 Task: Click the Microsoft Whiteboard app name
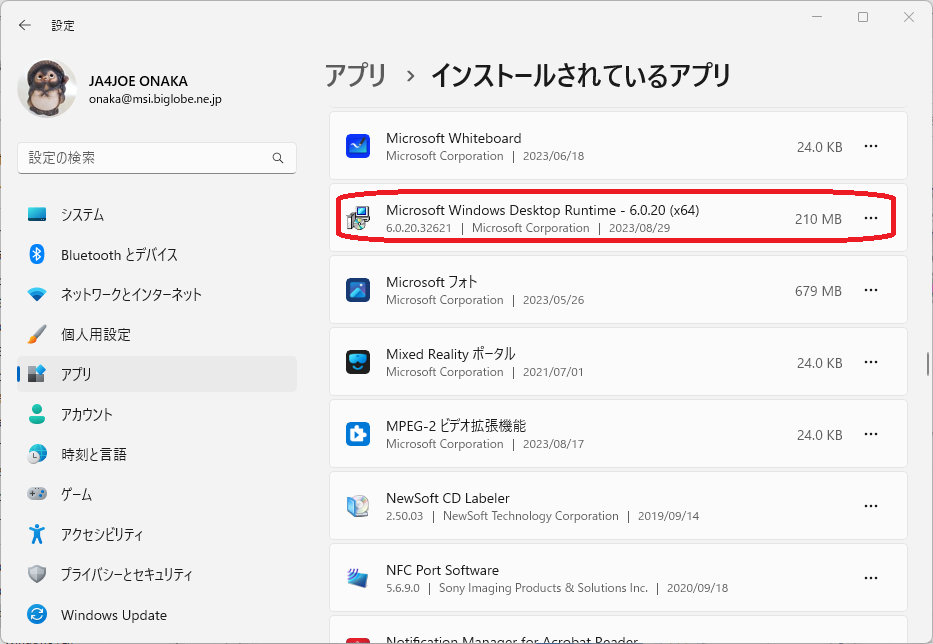[453, 138]
